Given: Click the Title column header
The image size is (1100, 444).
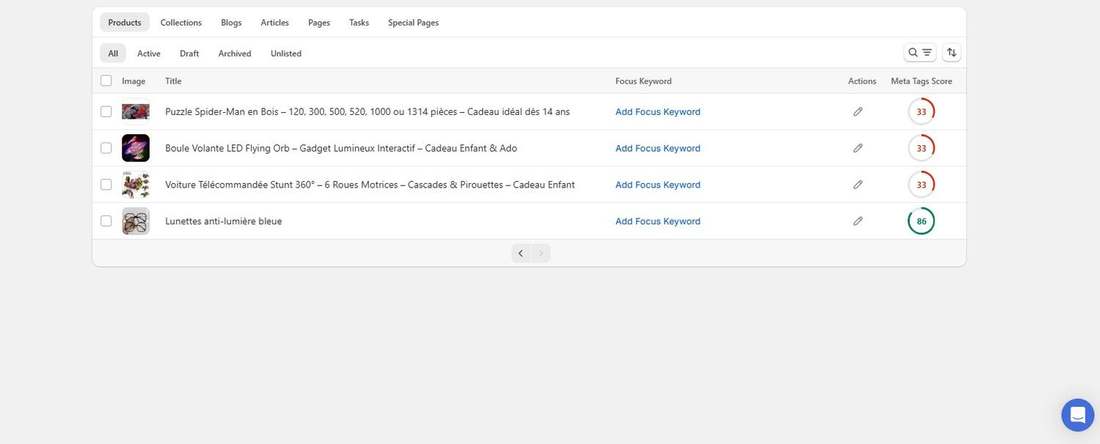Looking at the screenshot, I should tap(173, 81).
